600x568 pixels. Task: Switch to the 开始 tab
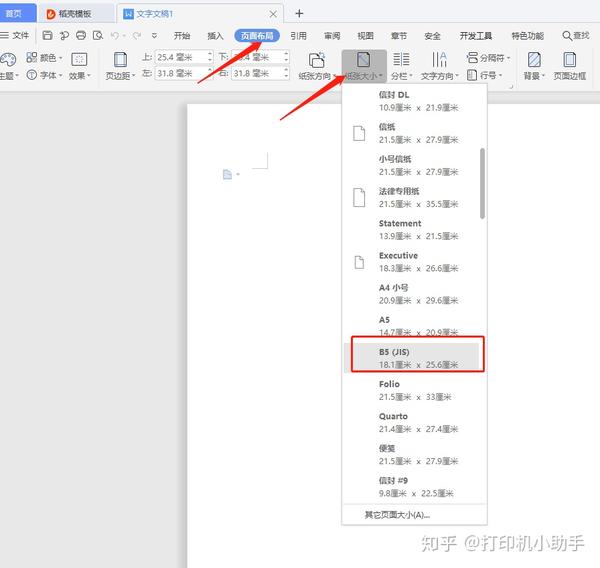click(182, 36)
